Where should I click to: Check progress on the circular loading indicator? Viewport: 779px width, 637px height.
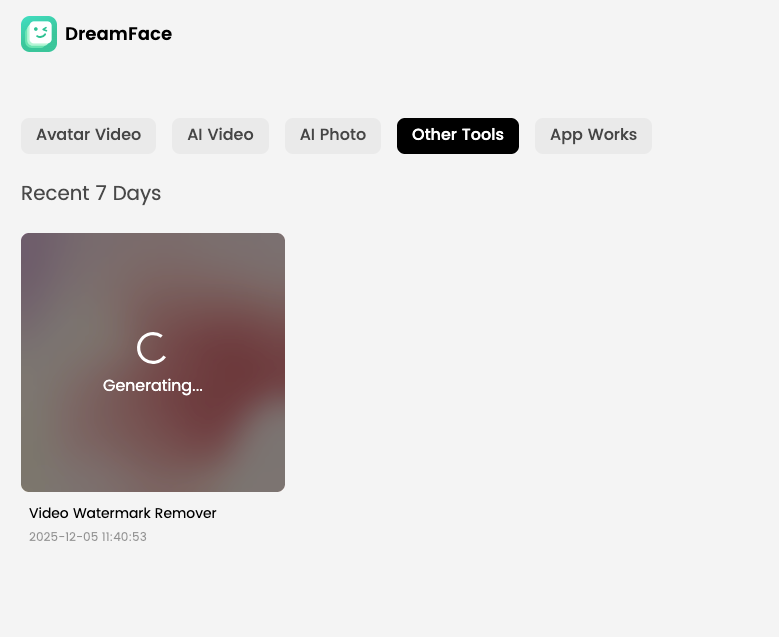(x=152, y=348)
